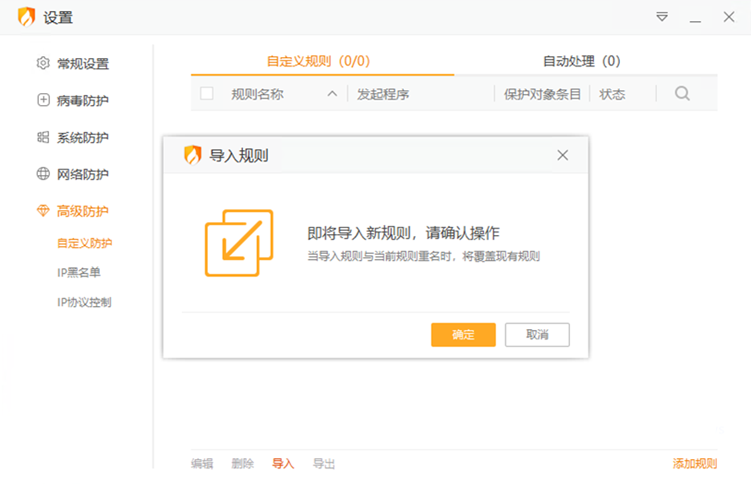Click the diamond icon beside 高级防护
751x484 pixels.
tap(43, 211)
